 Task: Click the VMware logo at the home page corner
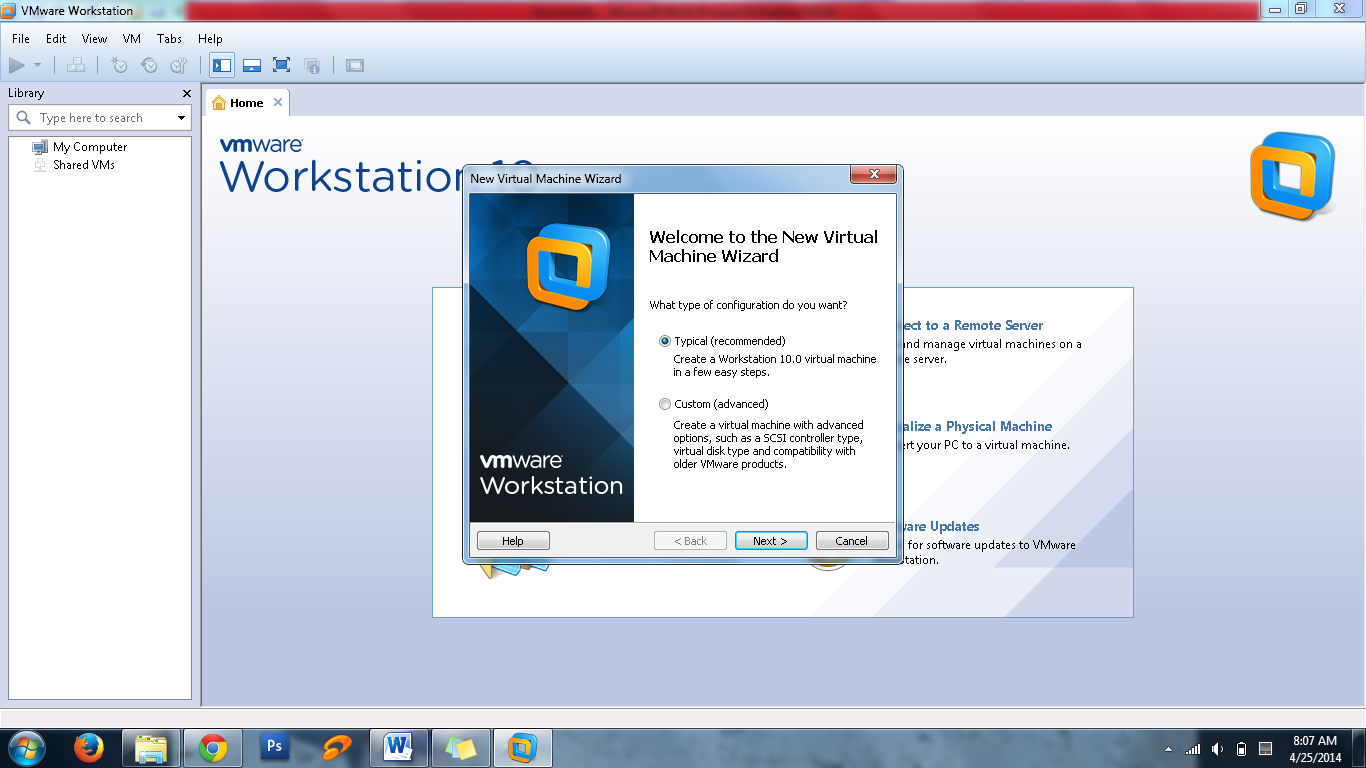[x=1293, y=176]
